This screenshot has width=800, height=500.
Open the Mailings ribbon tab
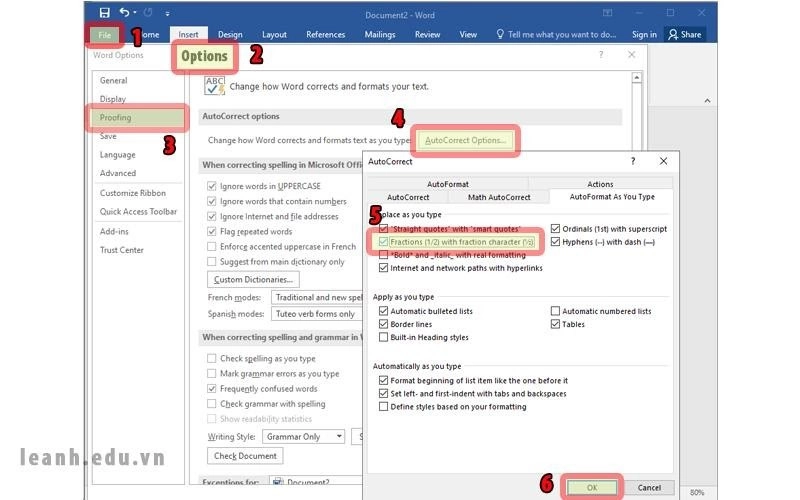click(380, 34)
